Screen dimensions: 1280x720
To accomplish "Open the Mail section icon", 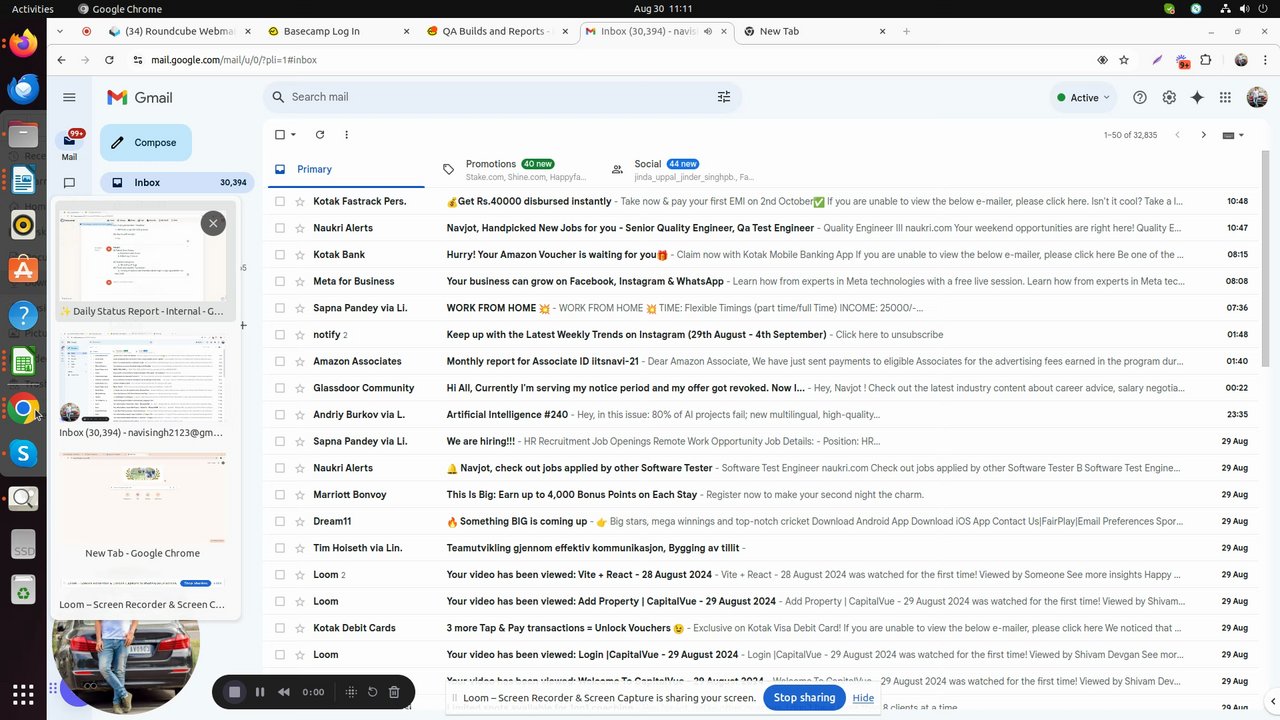I will coord(69,141).
